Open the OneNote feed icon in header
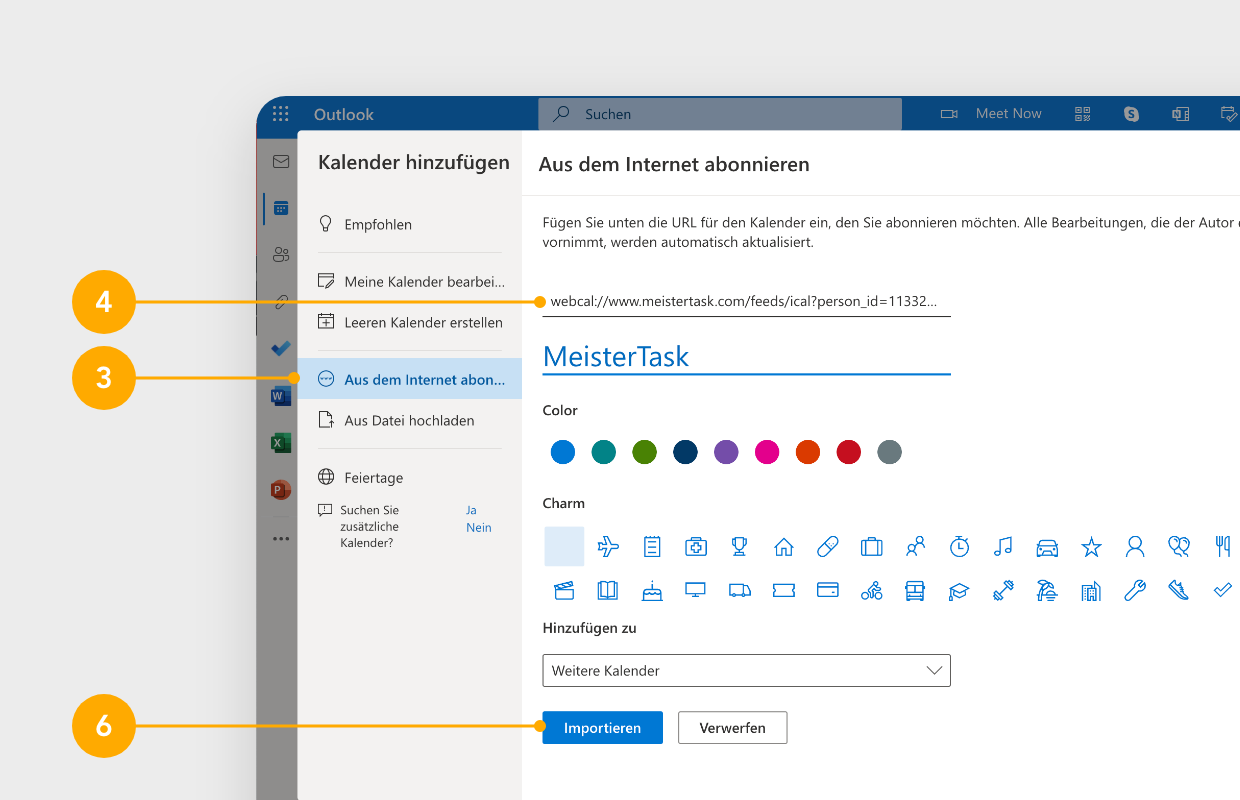 [1181, 114]
